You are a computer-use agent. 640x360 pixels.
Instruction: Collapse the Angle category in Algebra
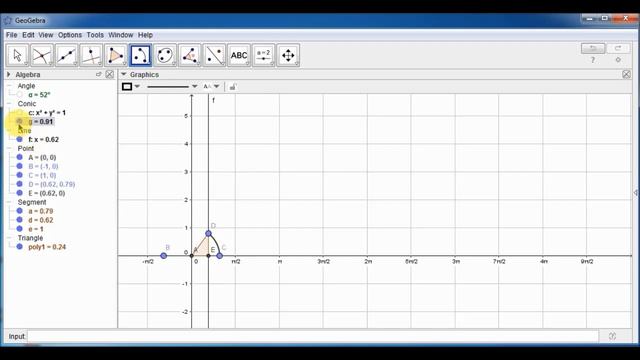(x=9, y=86)
